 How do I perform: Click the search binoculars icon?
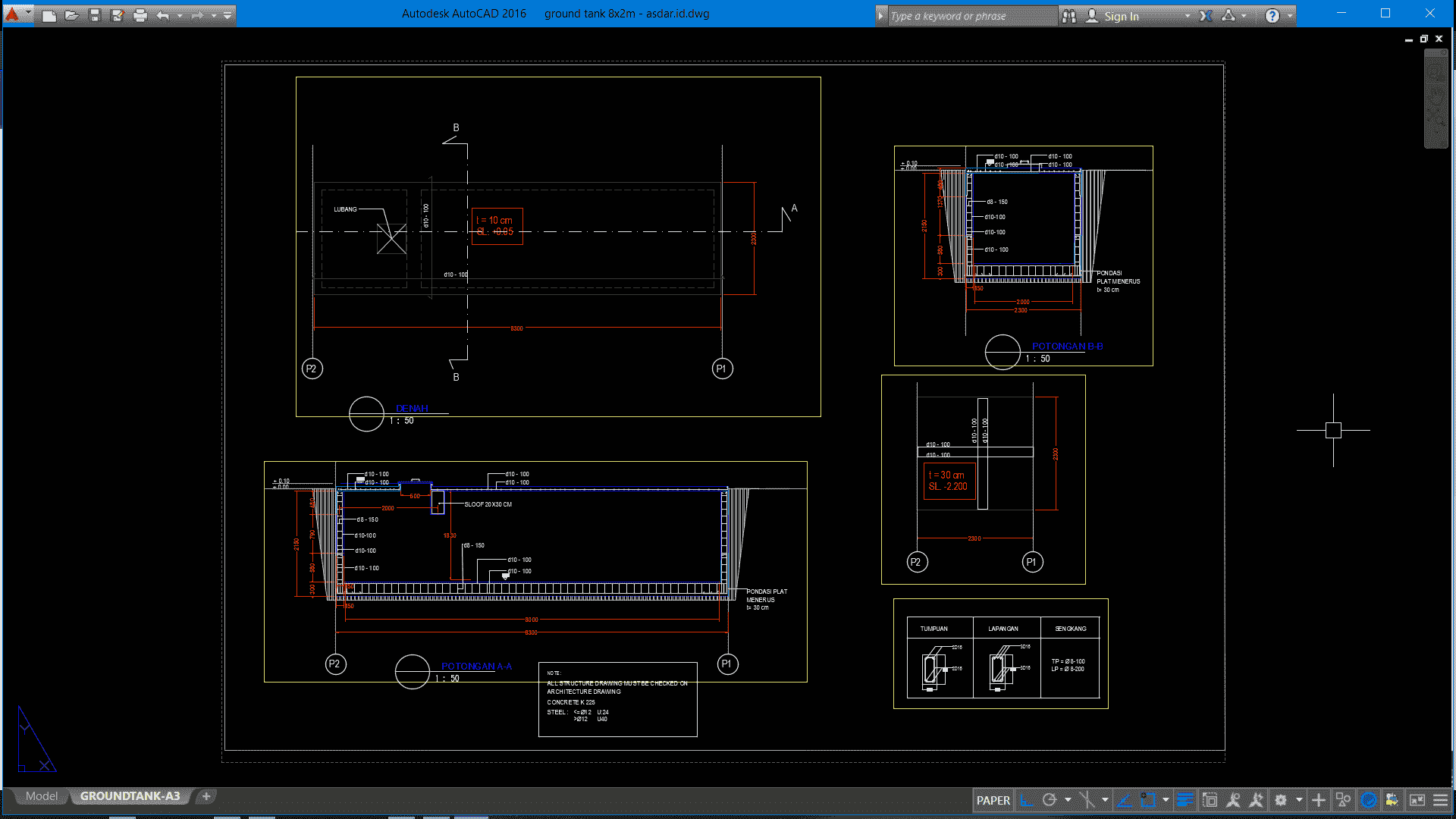(x=1069, y=16)
